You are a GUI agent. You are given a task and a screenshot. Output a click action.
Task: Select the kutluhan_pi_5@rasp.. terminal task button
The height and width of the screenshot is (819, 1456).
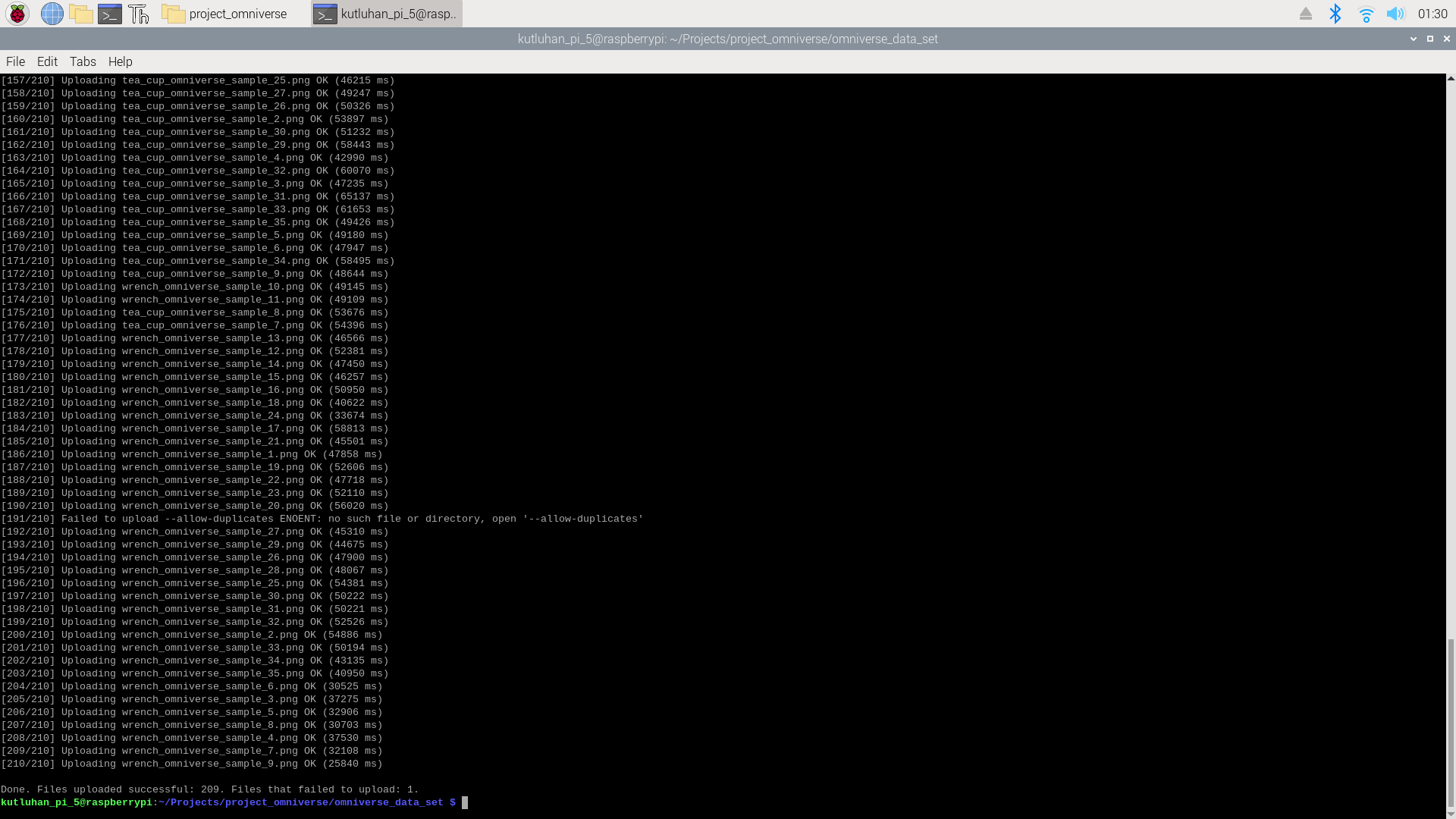tap(387, 14)
